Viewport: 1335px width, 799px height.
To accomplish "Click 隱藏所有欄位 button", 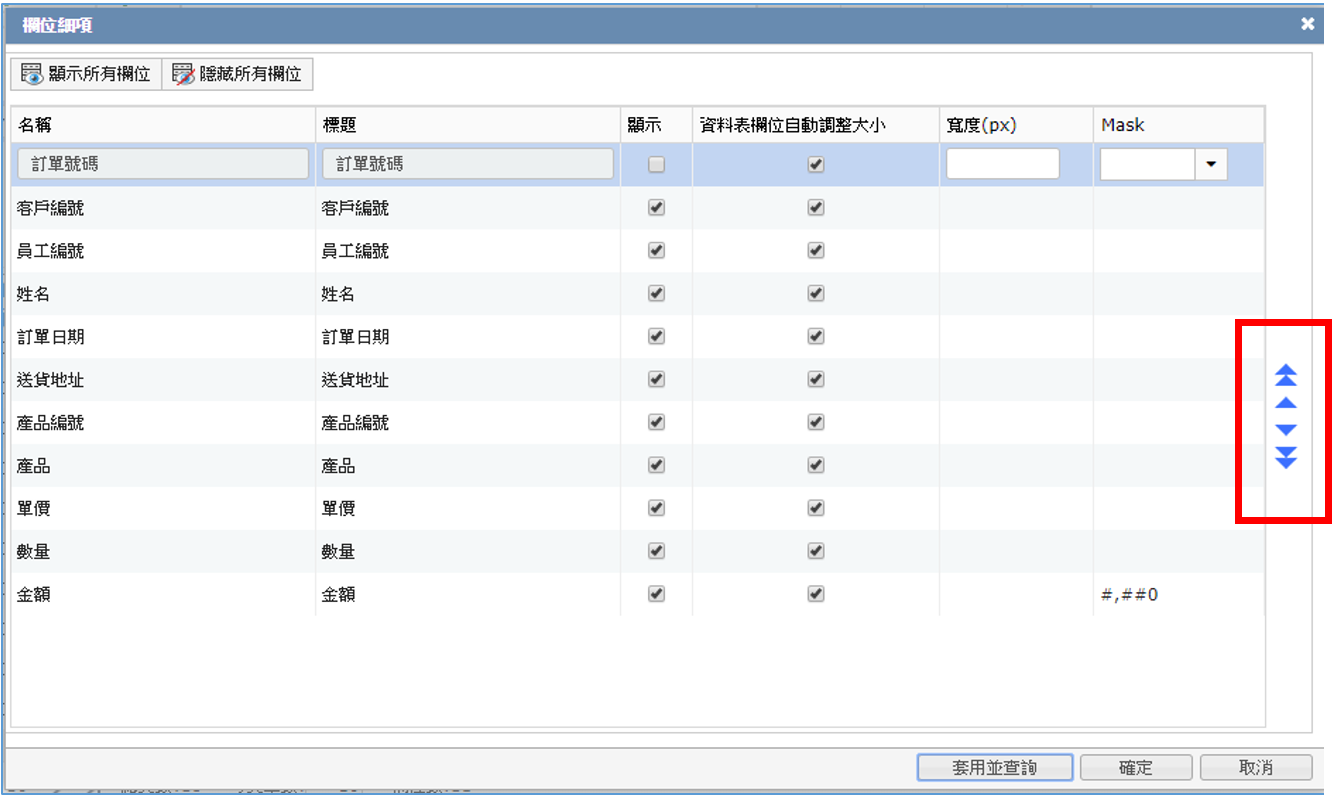I will pyautogui.click(x=237, y=74).
